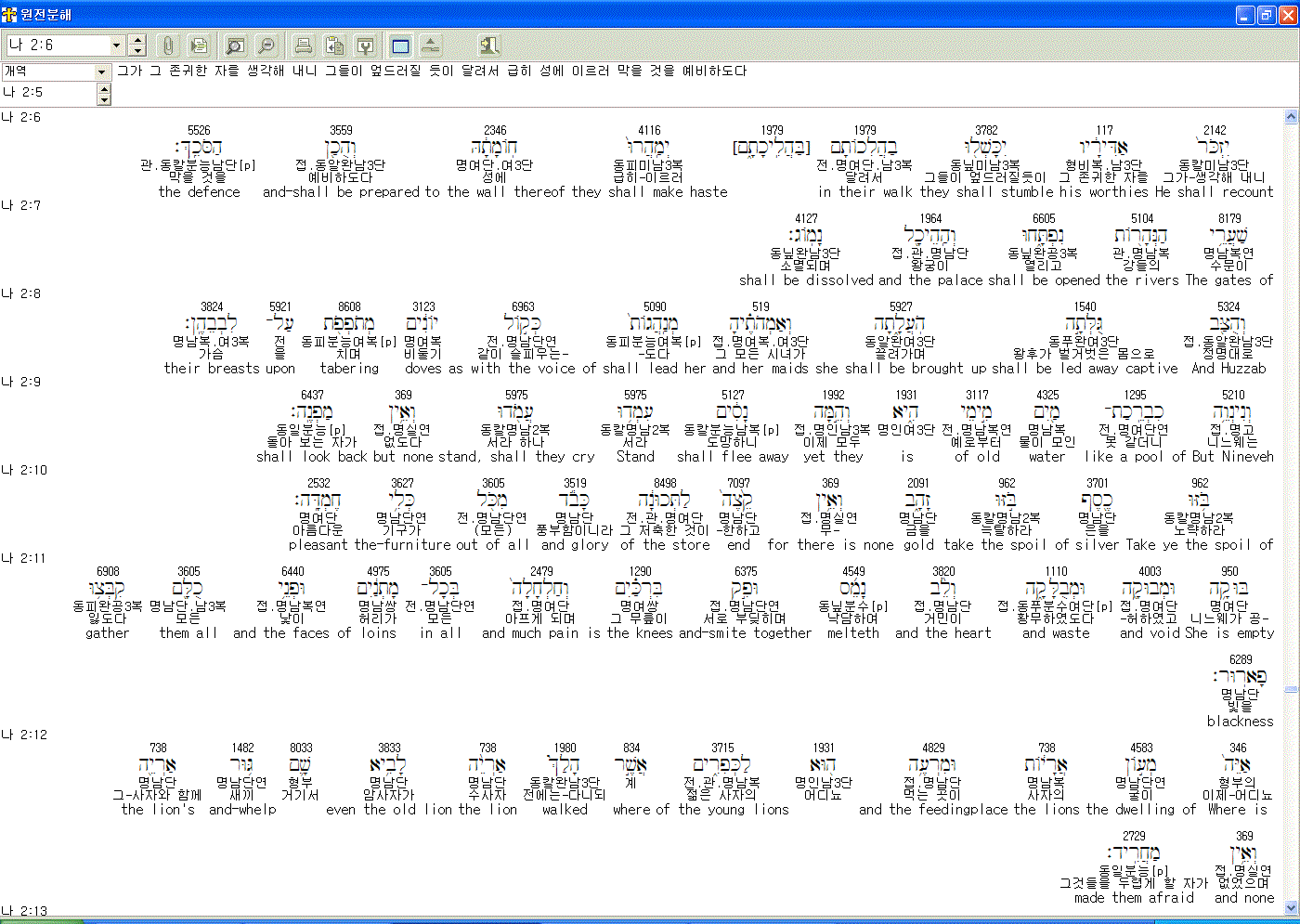Screen dimensions: 1300x924
Task: Click the Strong number 4127
Action: (806, 219)
